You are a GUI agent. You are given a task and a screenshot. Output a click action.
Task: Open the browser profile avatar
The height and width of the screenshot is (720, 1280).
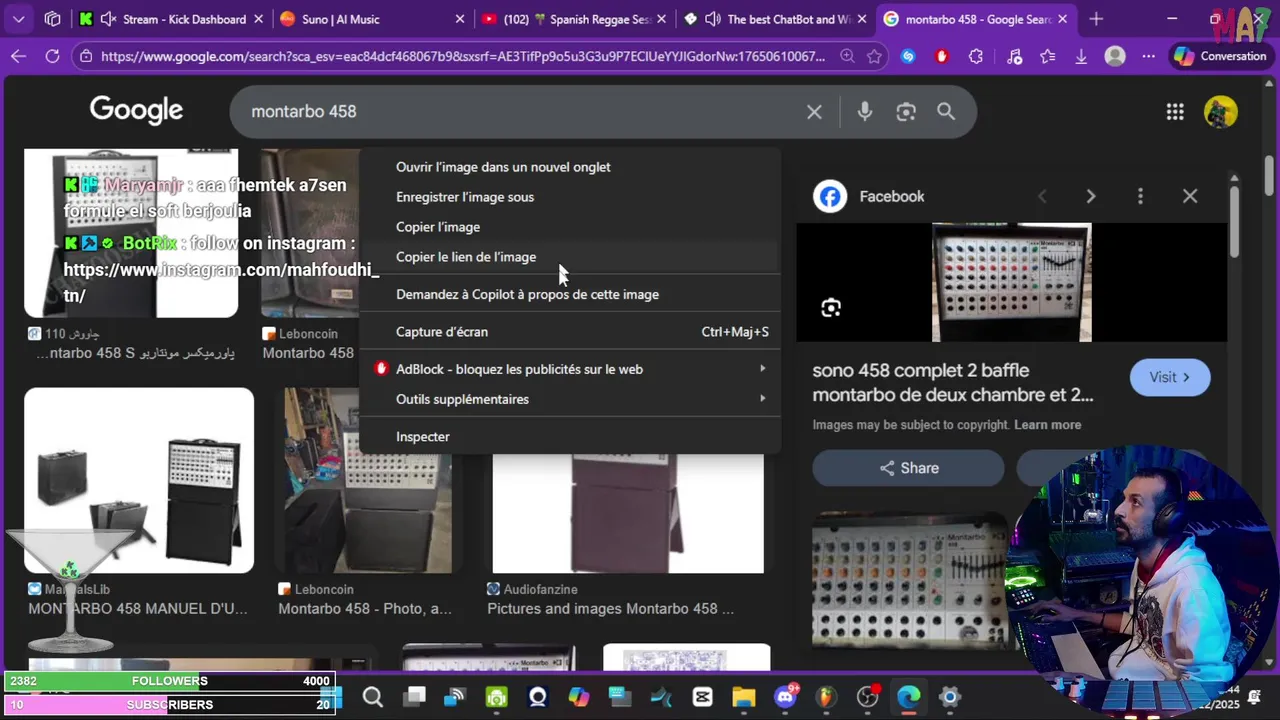[x=1115, y=57]
